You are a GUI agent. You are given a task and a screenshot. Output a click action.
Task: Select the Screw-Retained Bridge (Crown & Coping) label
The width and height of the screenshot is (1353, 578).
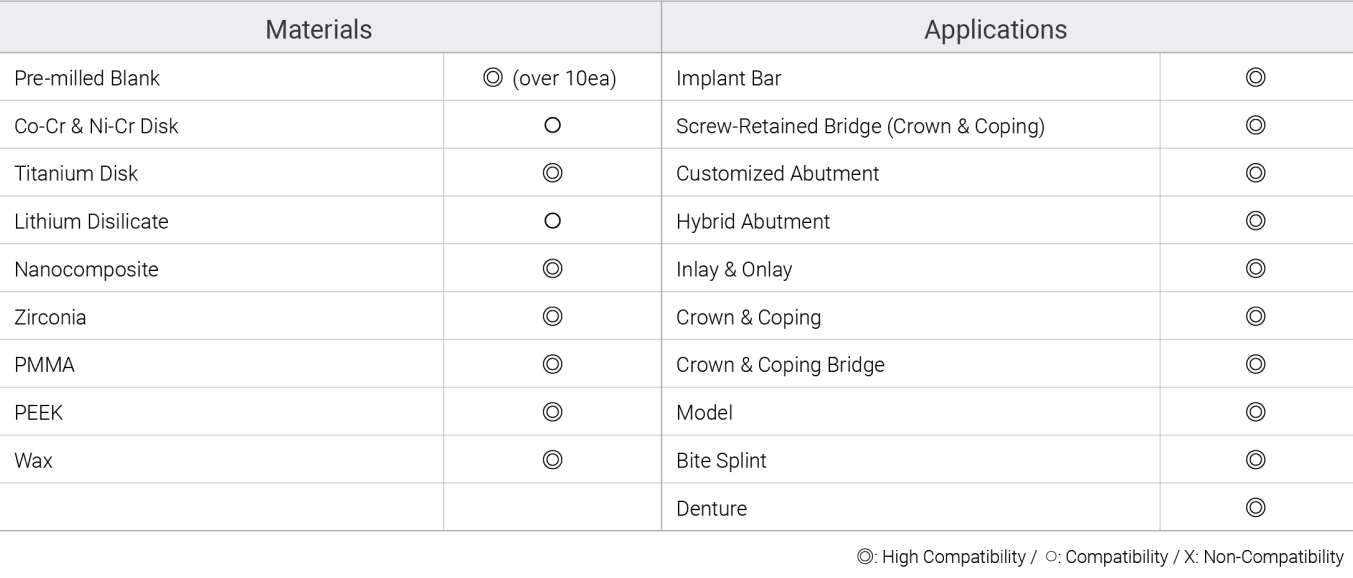tap(861, 126)
